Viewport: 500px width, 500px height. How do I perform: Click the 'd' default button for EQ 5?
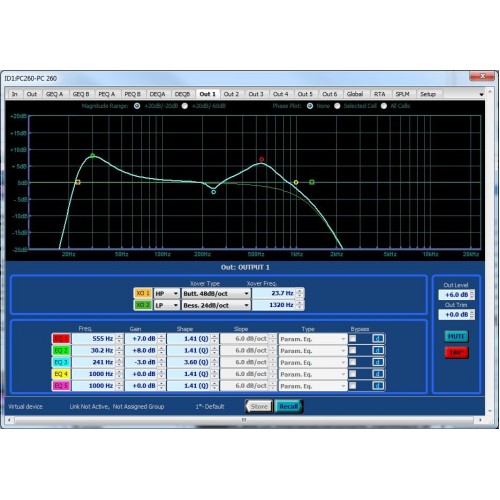point(378,386)
